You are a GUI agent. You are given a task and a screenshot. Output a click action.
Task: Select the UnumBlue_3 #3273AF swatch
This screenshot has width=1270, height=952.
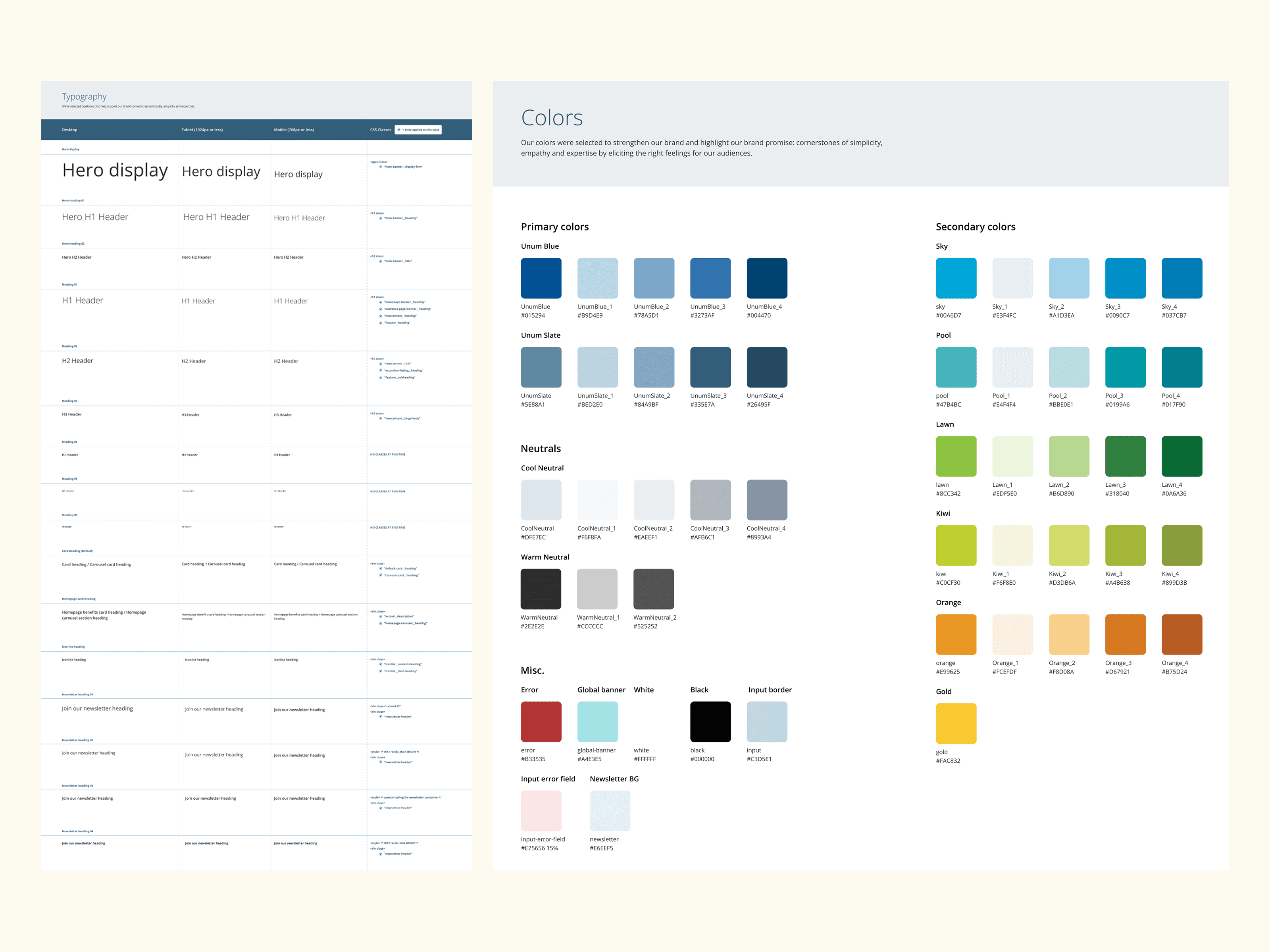[710, 278]
